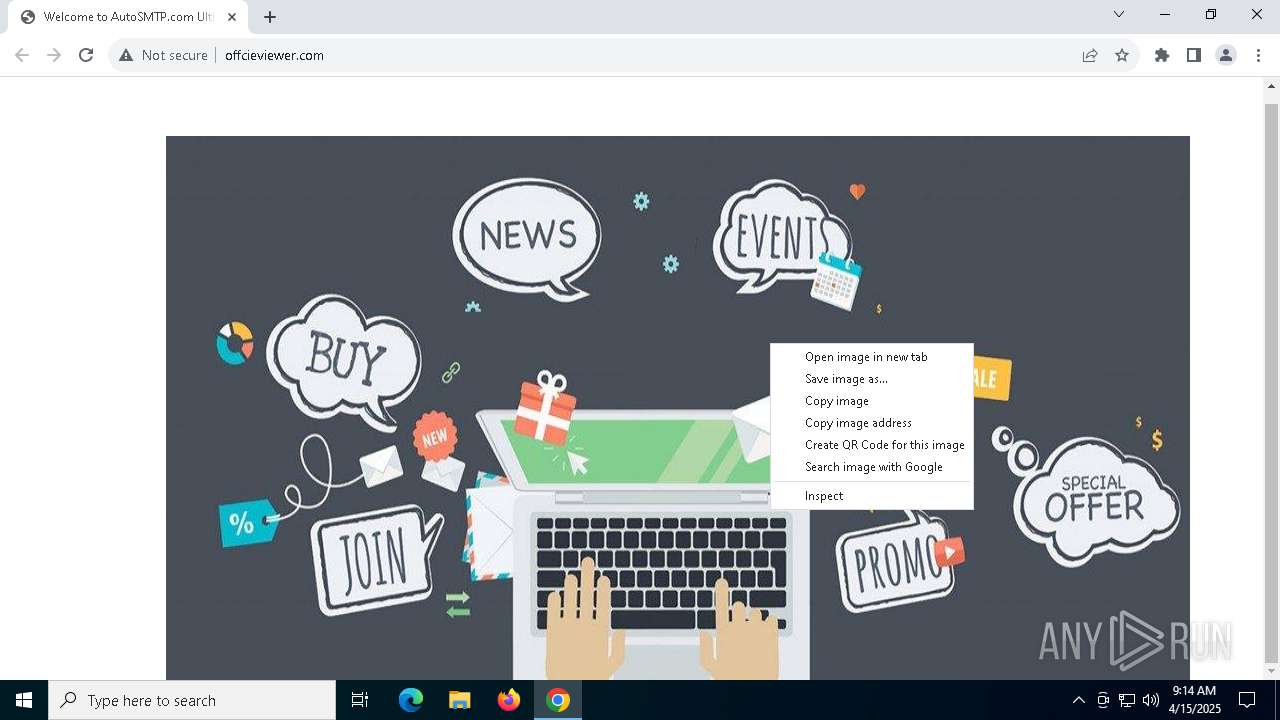Choose Copy image
Screen dimensions: 1280x720
[871, 401]
